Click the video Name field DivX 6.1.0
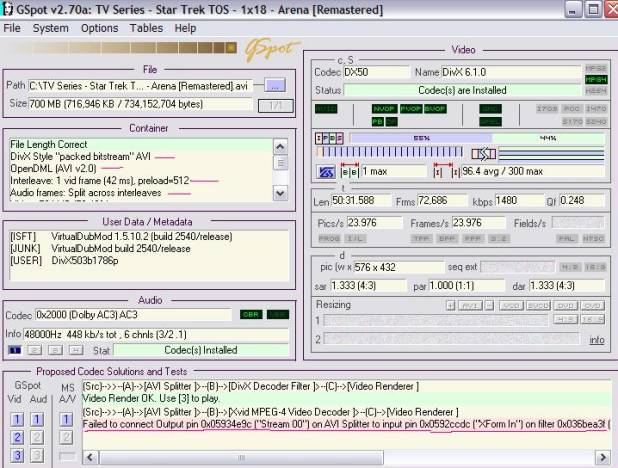The image size is (618, 468). pyautogui.click(x=511, y=73)
